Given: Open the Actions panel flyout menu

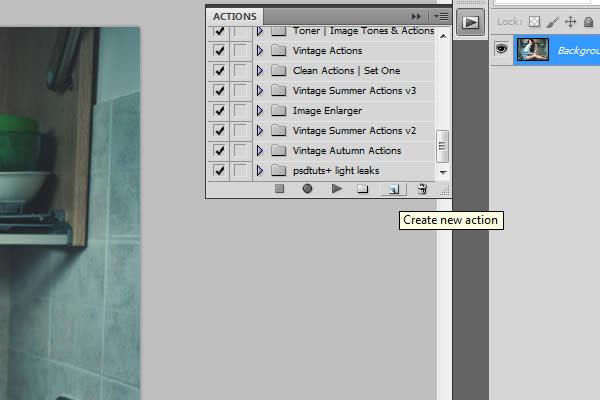Looking at the screenshot, I should [x=441, y=16].
